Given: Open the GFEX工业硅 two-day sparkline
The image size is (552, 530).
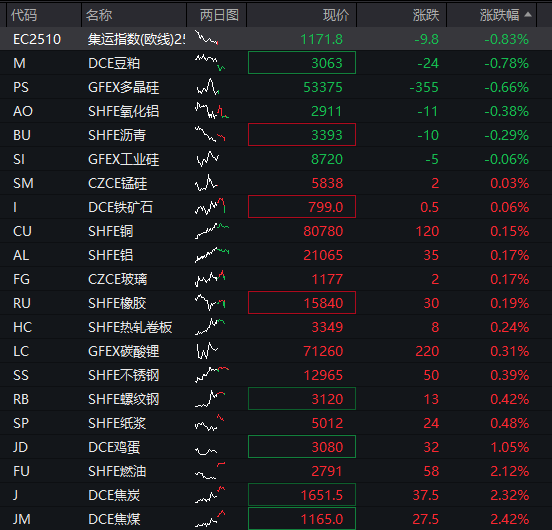Looking at the screenshot, I should pyautogui.click(x=208, y=159).
